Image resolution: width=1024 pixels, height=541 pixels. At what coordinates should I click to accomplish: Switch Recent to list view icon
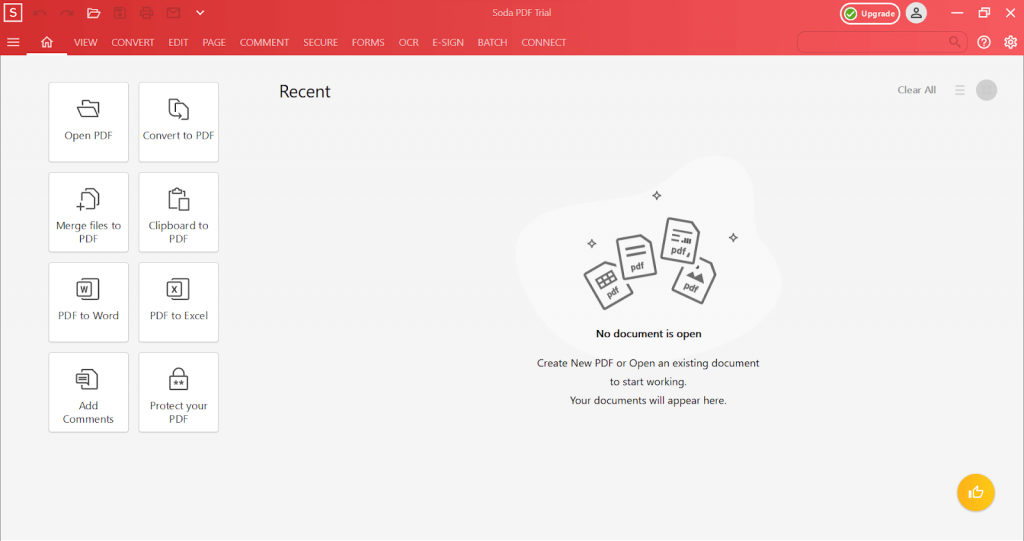point(959,90)
